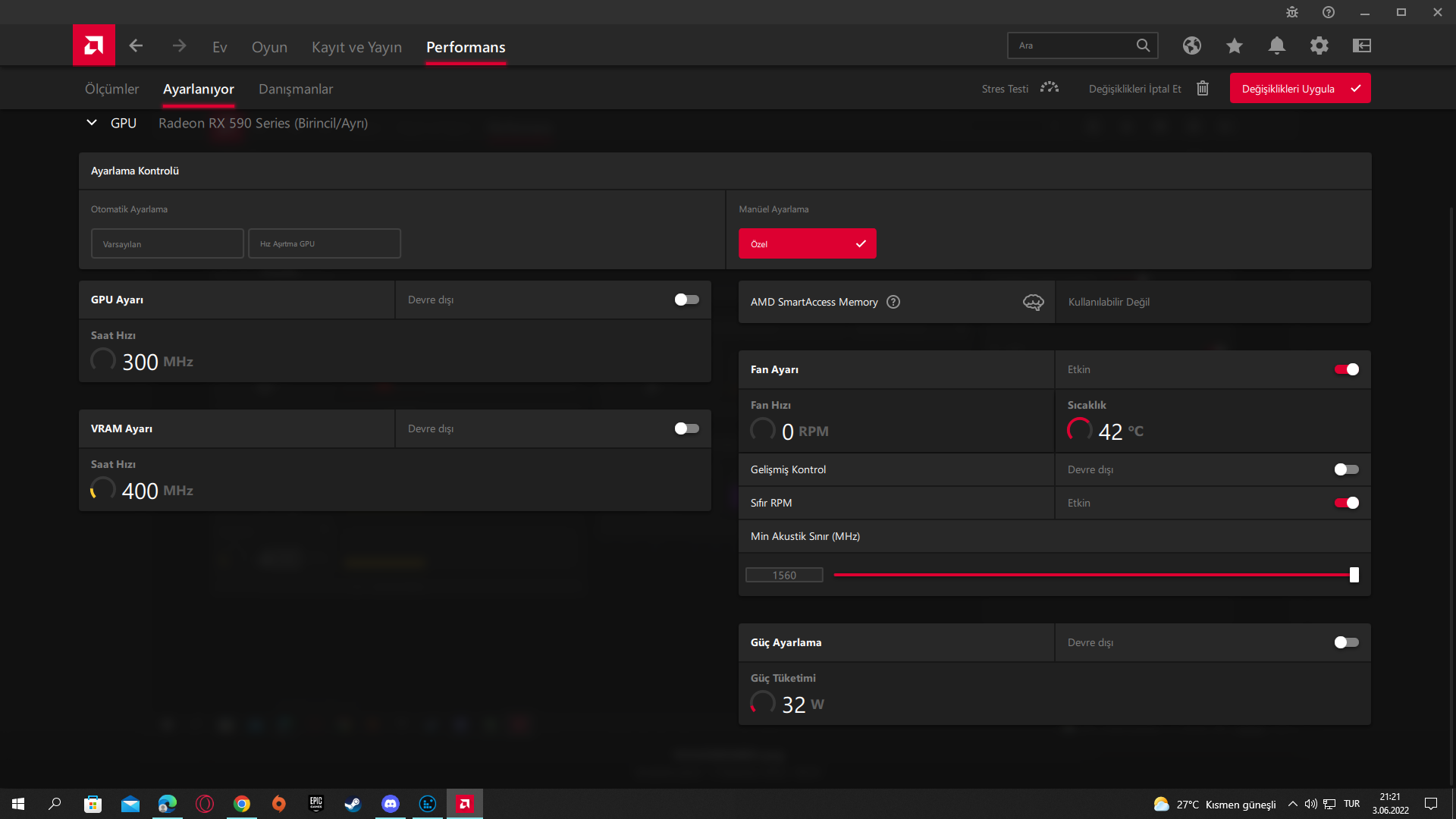
Task: Open Google Chrome from the taskbar
Action: [x=242, y=804]
